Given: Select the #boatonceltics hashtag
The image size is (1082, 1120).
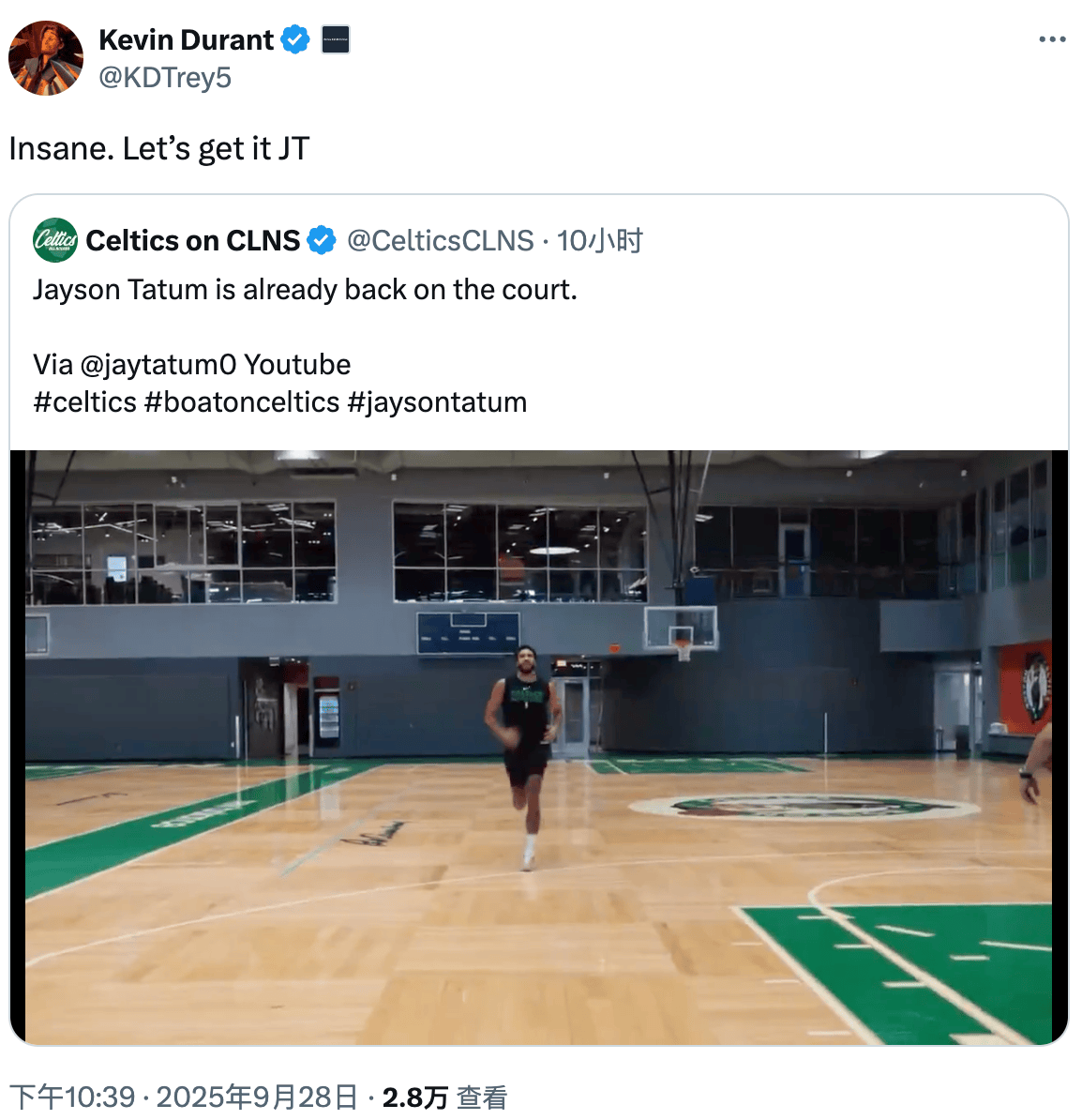Looking at the screenshot, I should (x=241, y=402).
